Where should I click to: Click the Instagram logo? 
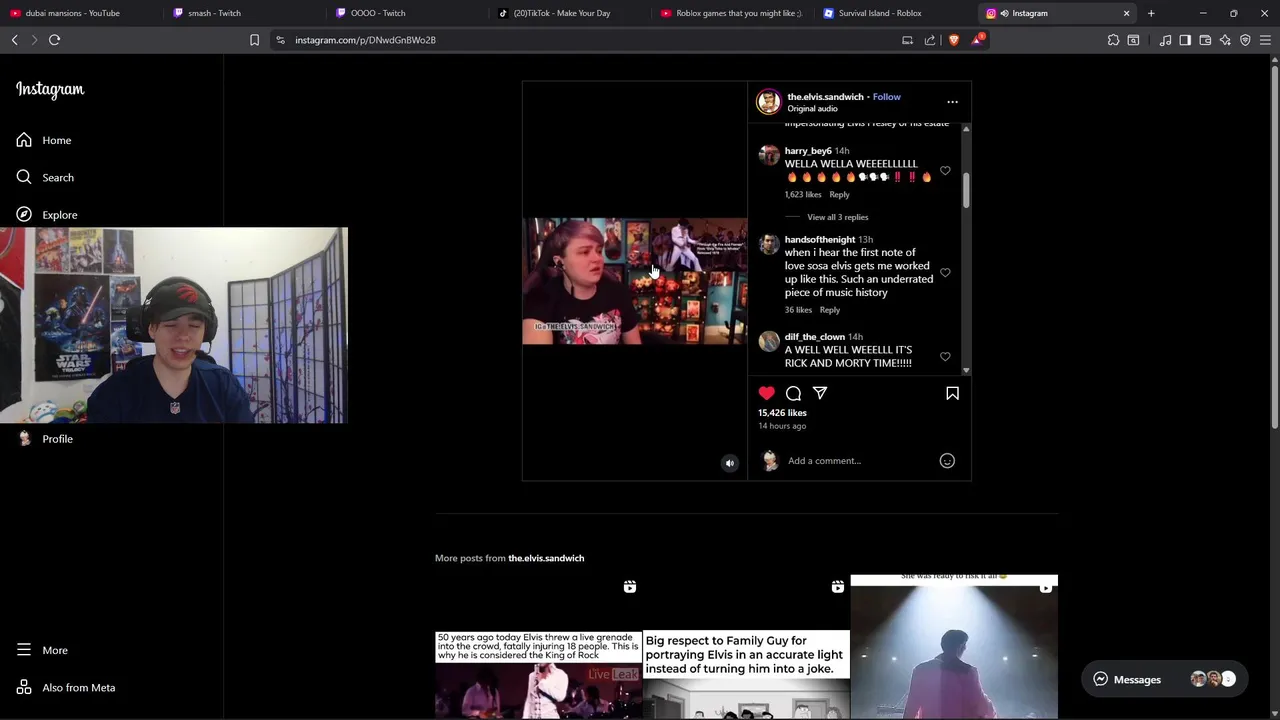[x=50, y=89]
